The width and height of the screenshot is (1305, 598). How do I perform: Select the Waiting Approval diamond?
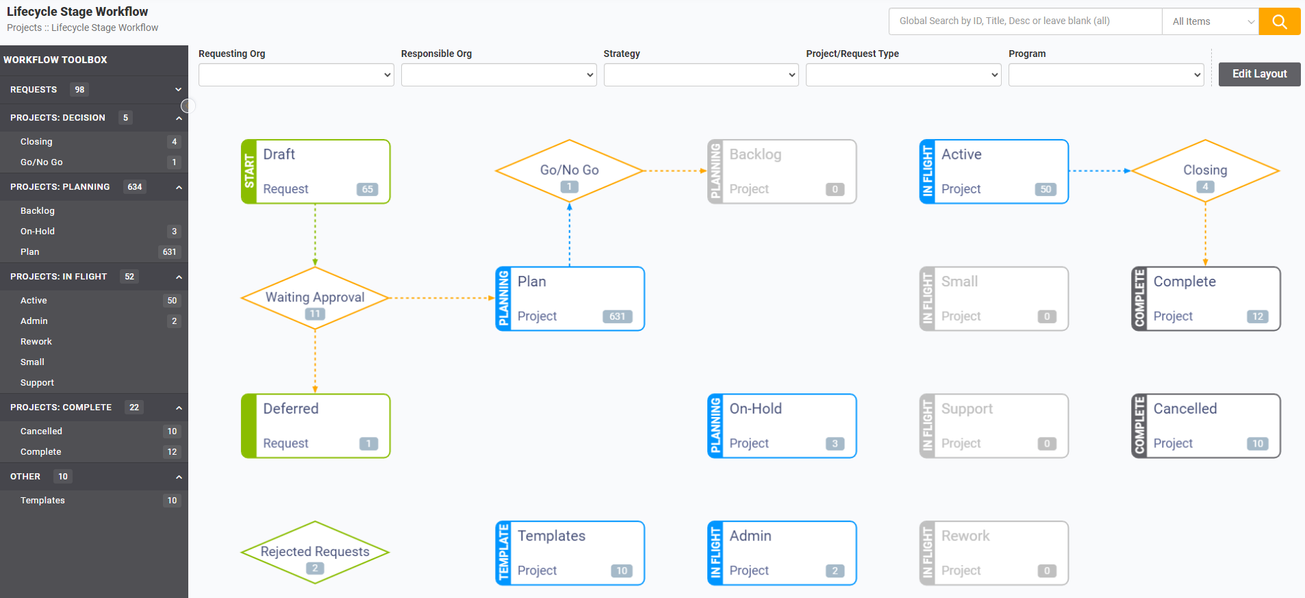[x=315, y=298]
